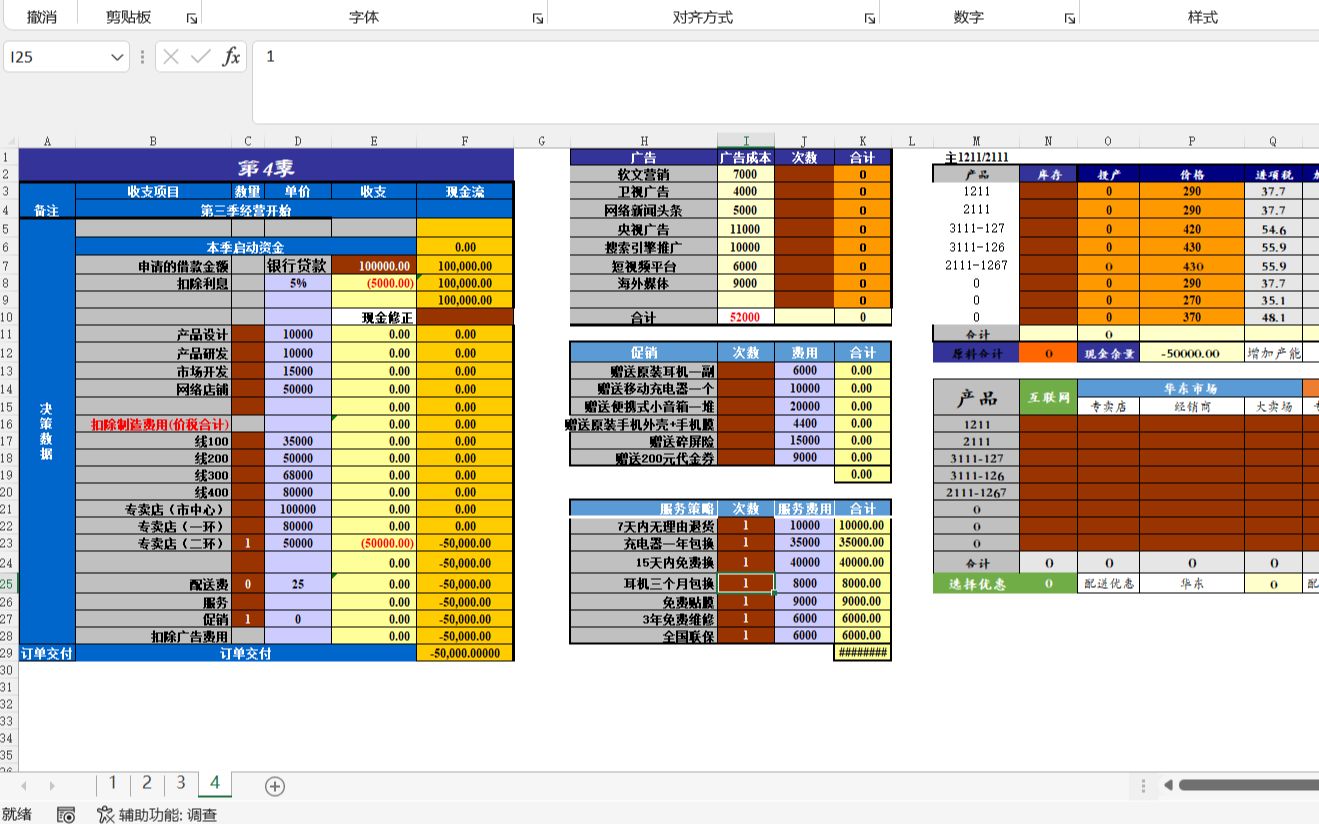
Task: Open accessibility checker 辅助功能: 调查
Action: pos(157,814)
